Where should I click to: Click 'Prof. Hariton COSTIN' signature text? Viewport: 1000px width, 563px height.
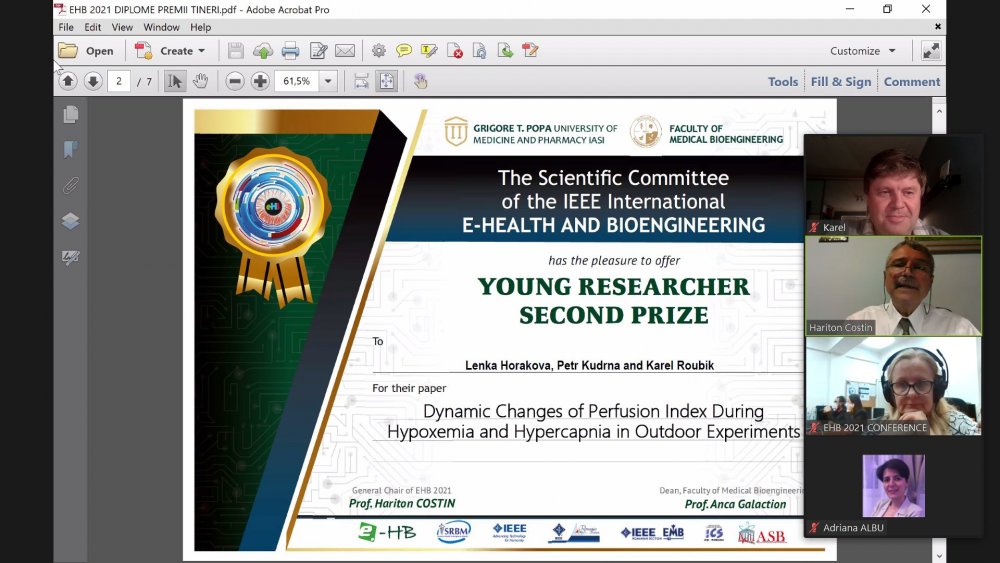tap(402, 504)
